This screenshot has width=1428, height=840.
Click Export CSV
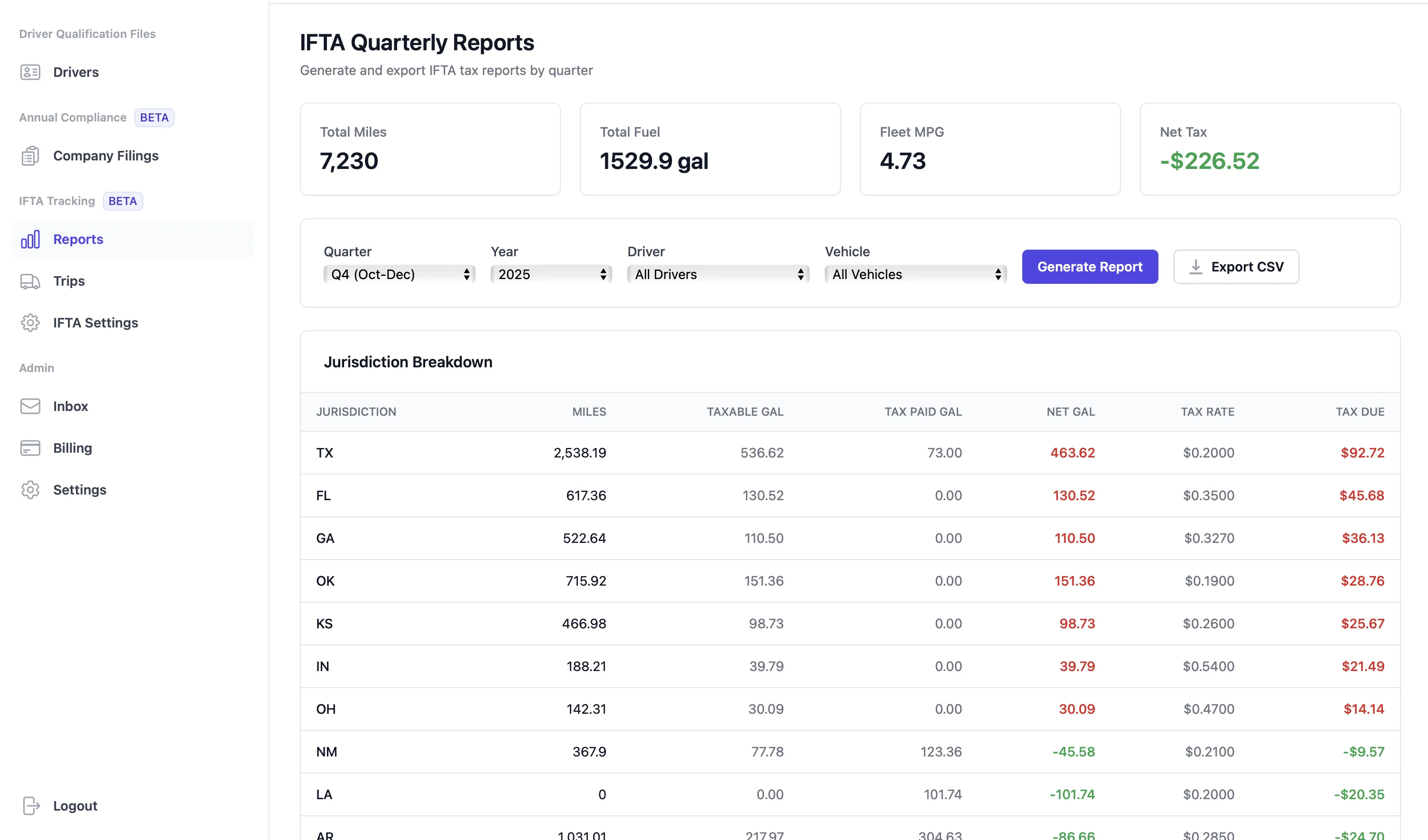tap(1236, 266)
